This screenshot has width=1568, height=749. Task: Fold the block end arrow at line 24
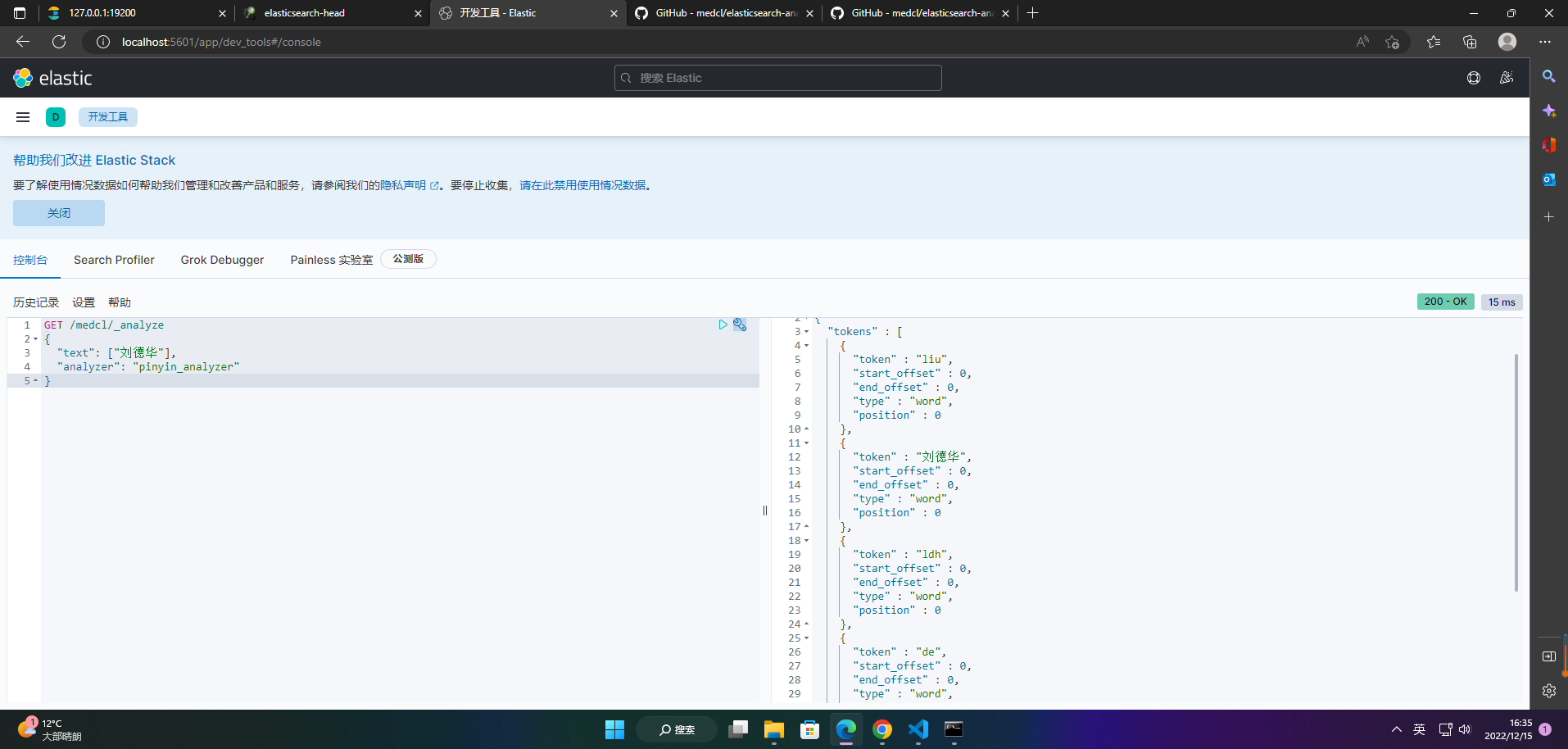coord(806,624)
